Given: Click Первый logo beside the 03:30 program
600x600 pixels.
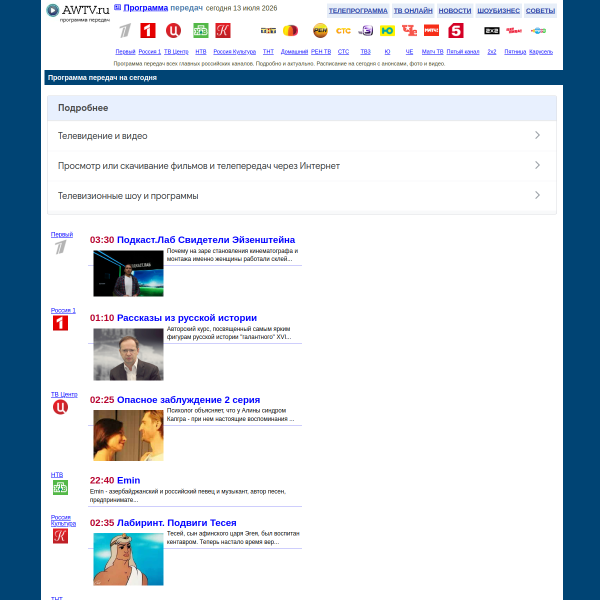Looking at the screenshot, I should pos(60,247).
